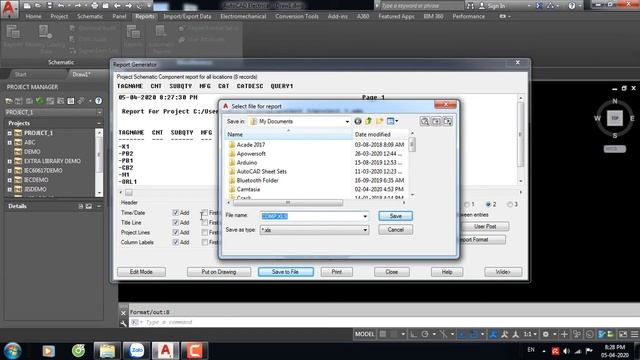Go up one folder level
640x360 pixels.
[369, 121]
